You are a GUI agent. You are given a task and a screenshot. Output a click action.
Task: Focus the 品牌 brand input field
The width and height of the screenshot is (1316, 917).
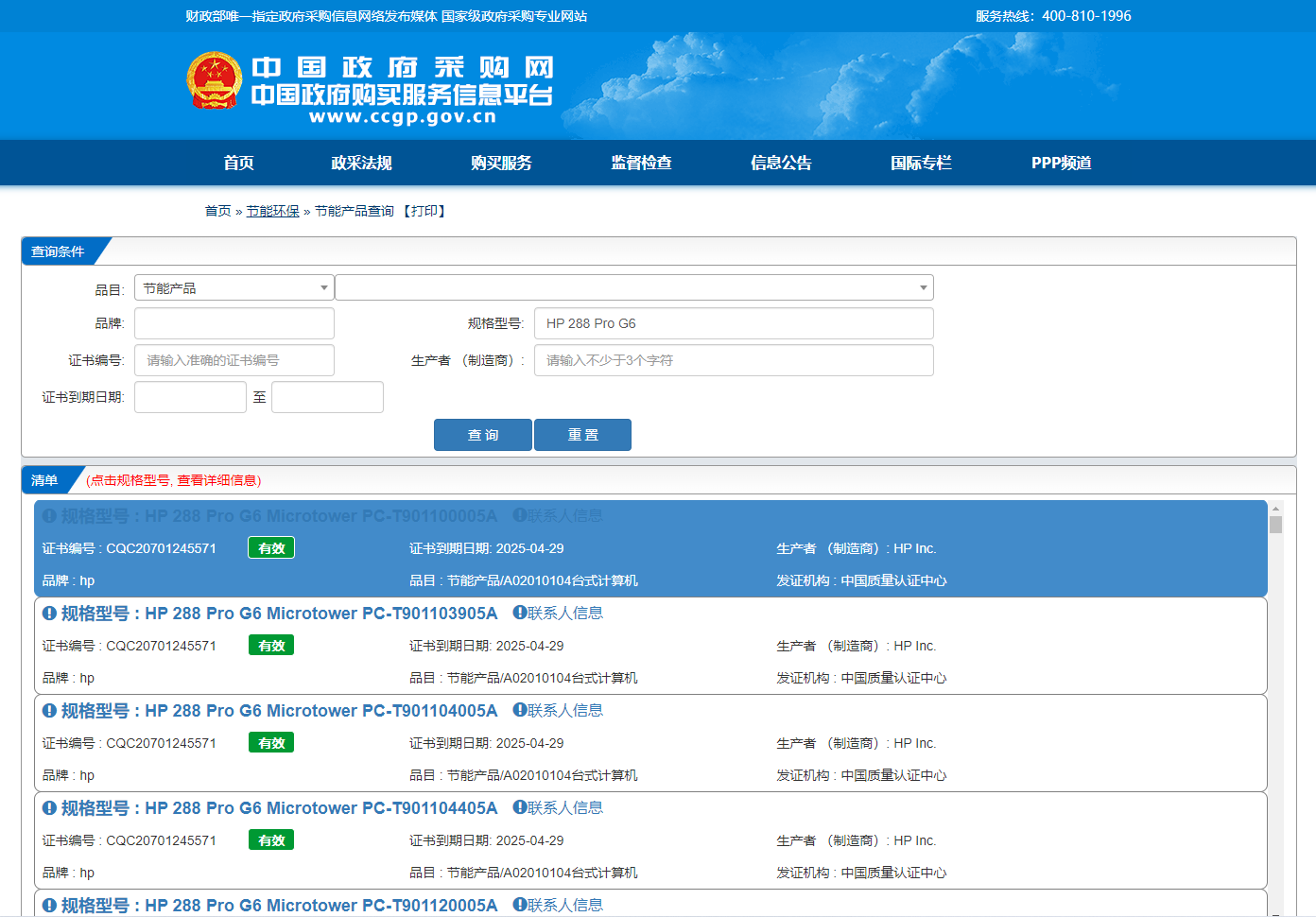coord(234,323)
